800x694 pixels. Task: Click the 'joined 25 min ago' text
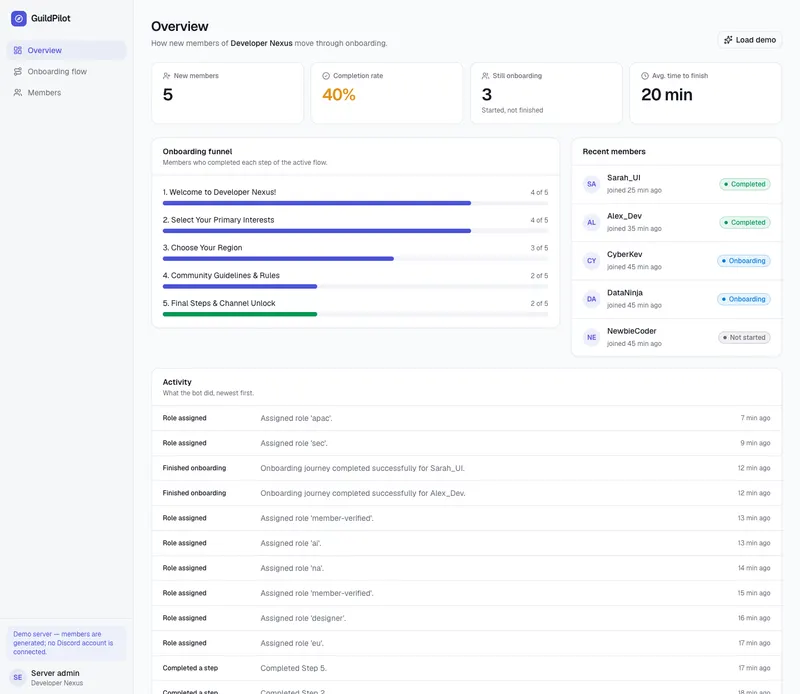click(634, 190)
